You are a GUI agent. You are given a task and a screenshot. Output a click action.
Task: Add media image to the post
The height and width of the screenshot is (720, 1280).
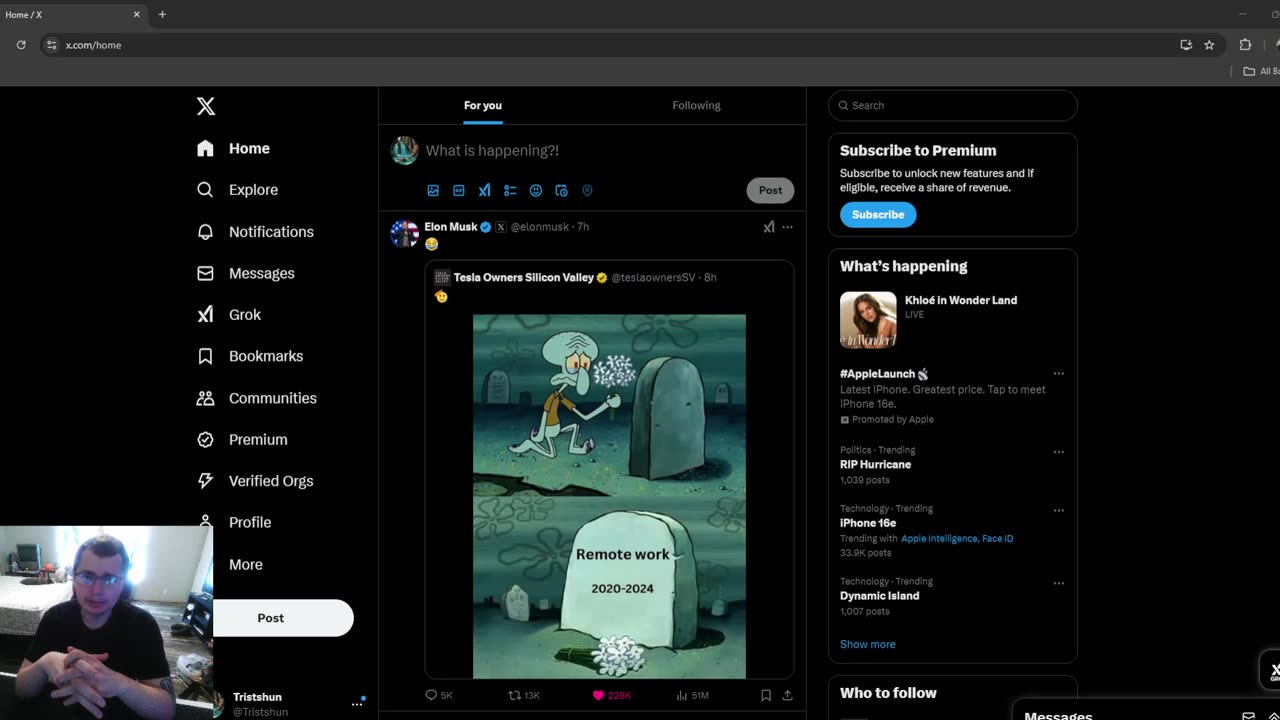[x=433, y=190]
